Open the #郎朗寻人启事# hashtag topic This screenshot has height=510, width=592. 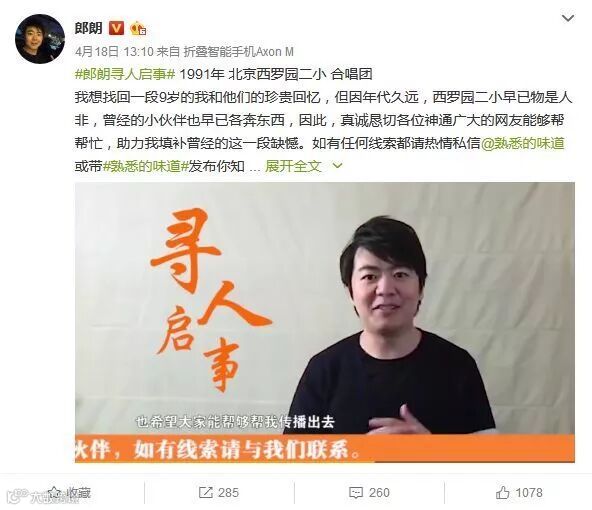pos(125,74)
